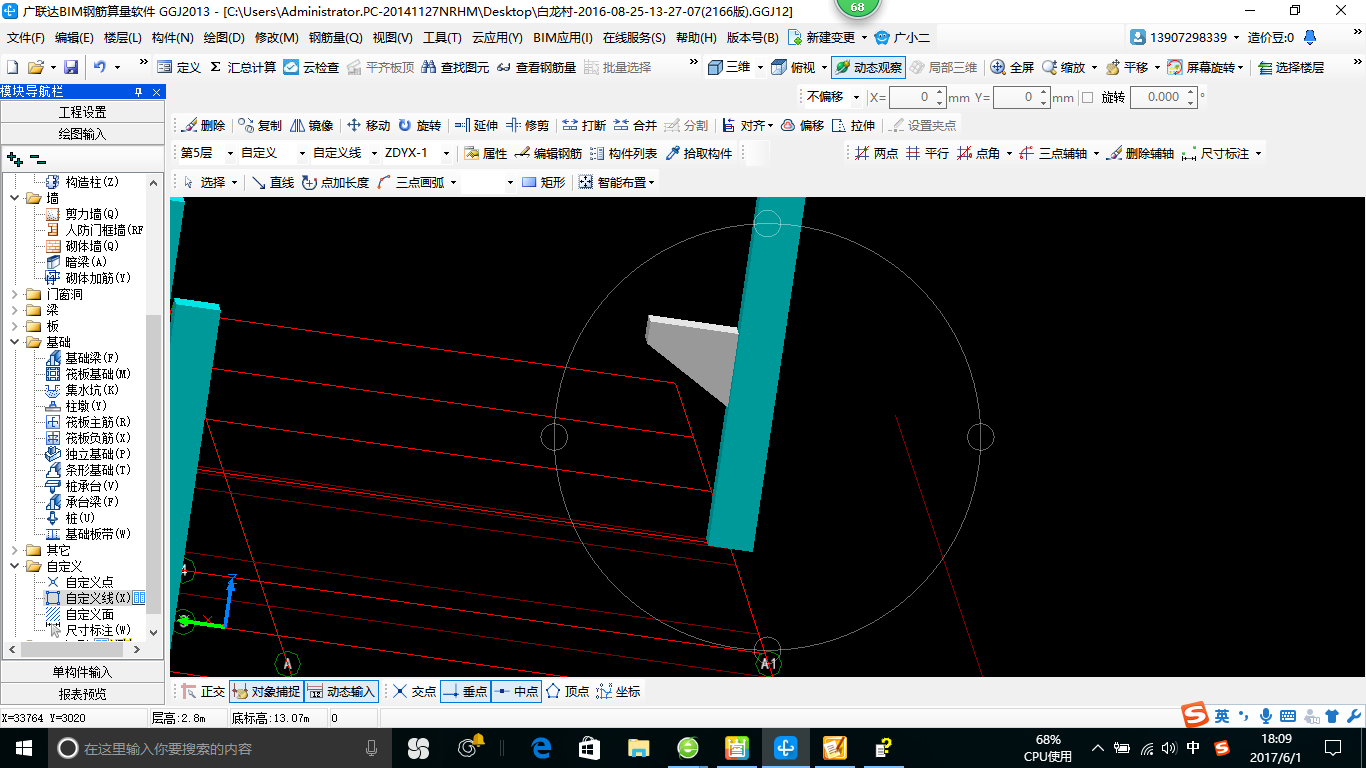Open Windows Start menu
This screenshot has height=768, width=1366.
(x=22, y=747)
